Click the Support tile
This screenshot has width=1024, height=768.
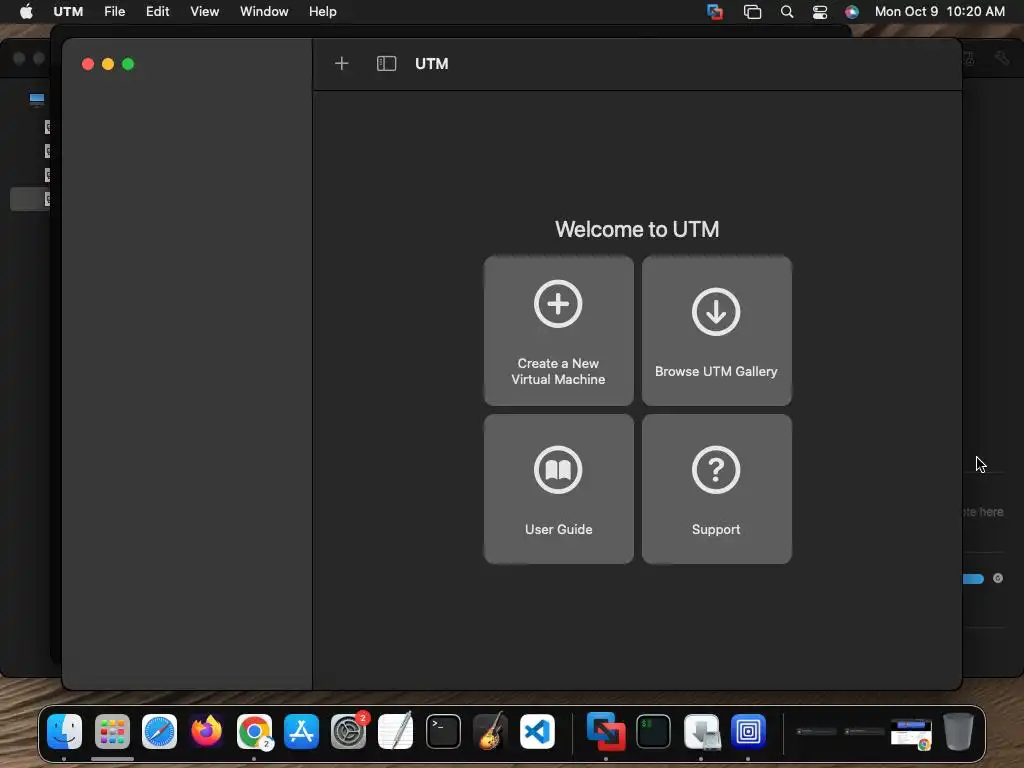[x=716, y=488]
